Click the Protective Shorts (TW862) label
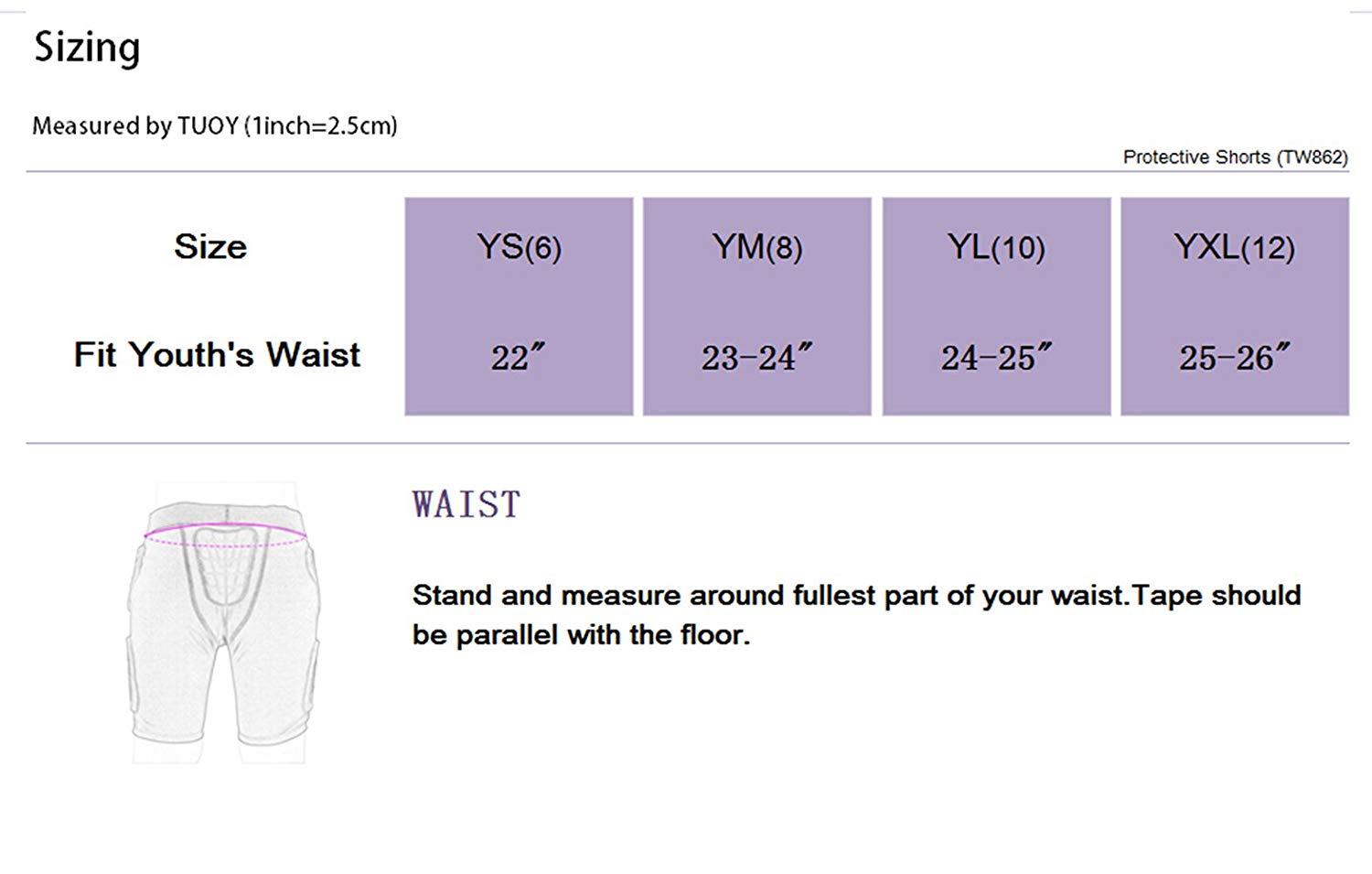 click(1236, 157)
